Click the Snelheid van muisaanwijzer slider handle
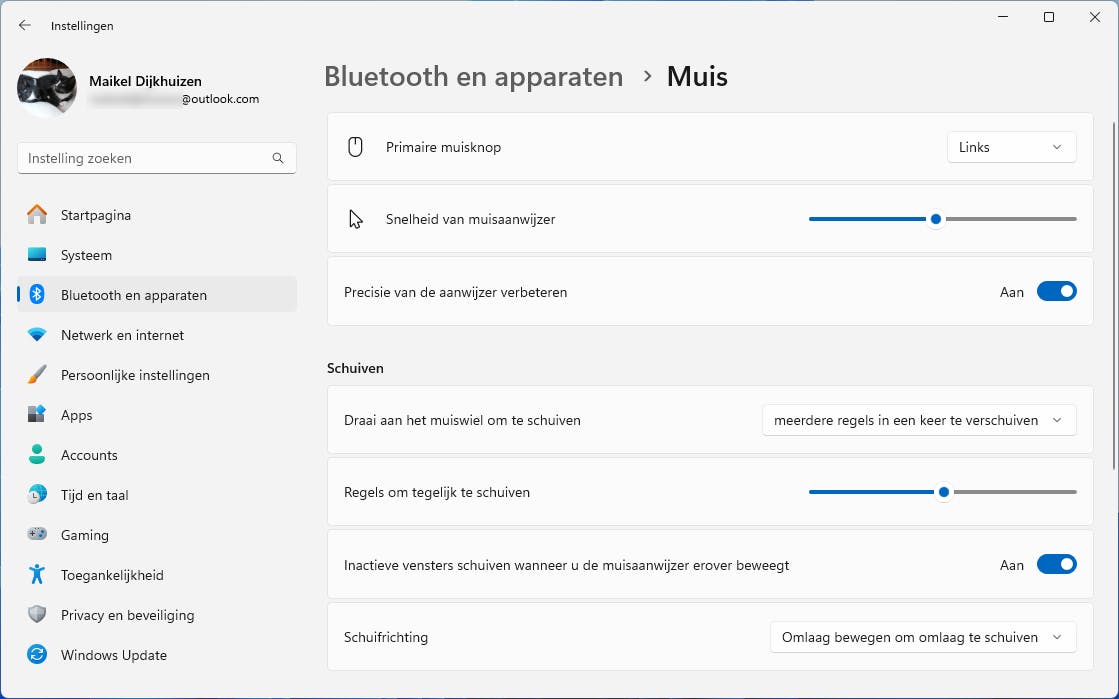Image resolution: width=1119 pixels, height=699 pixels. click(x=936, y=219)
